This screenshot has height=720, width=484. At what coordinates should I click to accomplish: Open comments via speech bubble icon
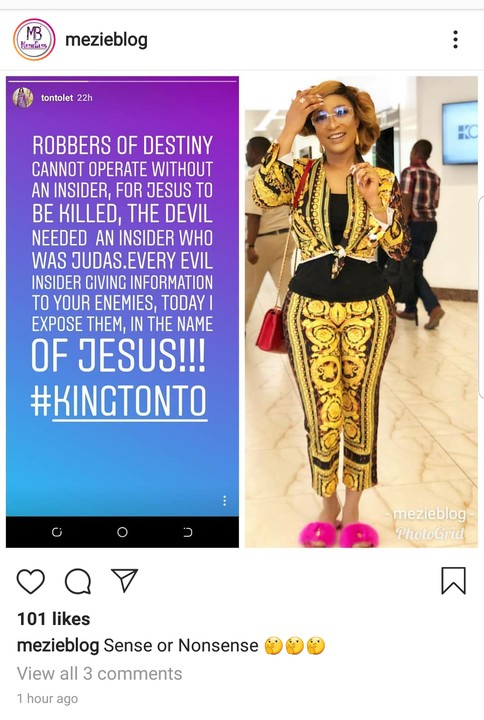click(78, 581)
